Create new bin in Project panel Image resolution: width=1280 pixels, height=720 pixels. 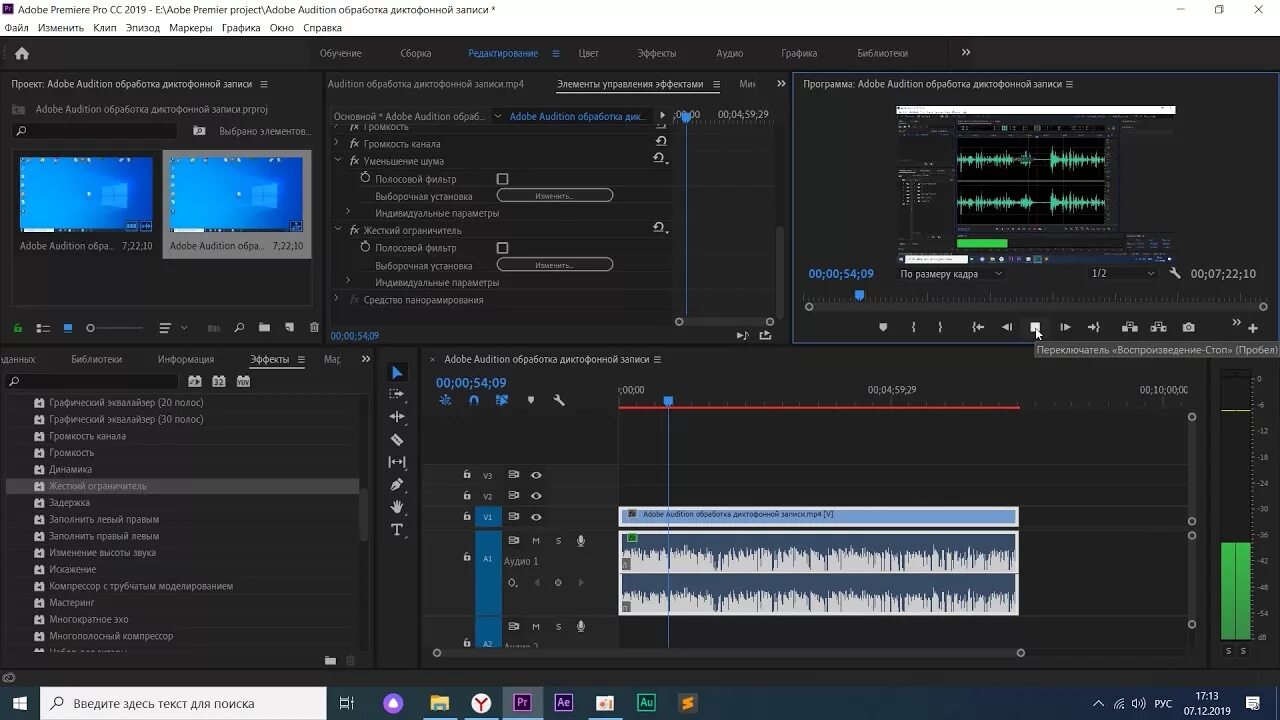(x=264, y=328)
